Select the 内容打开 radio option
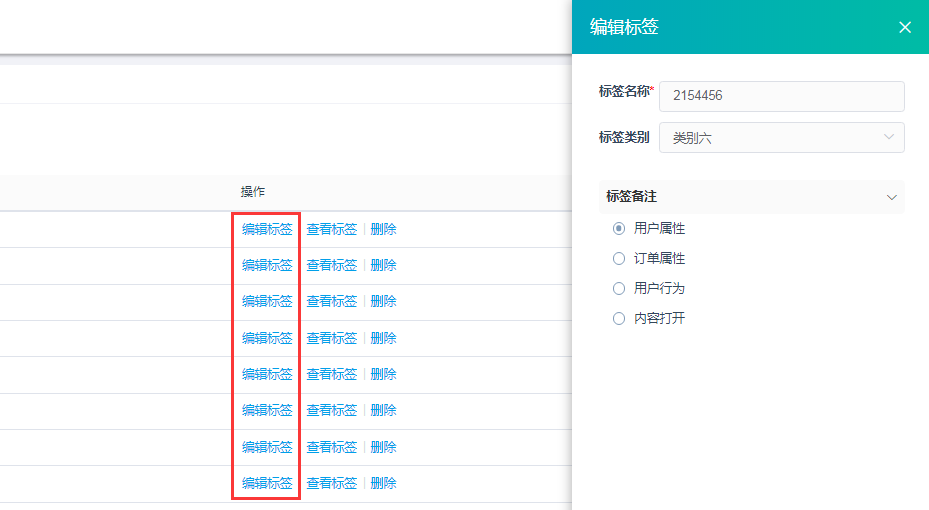 (x=619, y=319)
